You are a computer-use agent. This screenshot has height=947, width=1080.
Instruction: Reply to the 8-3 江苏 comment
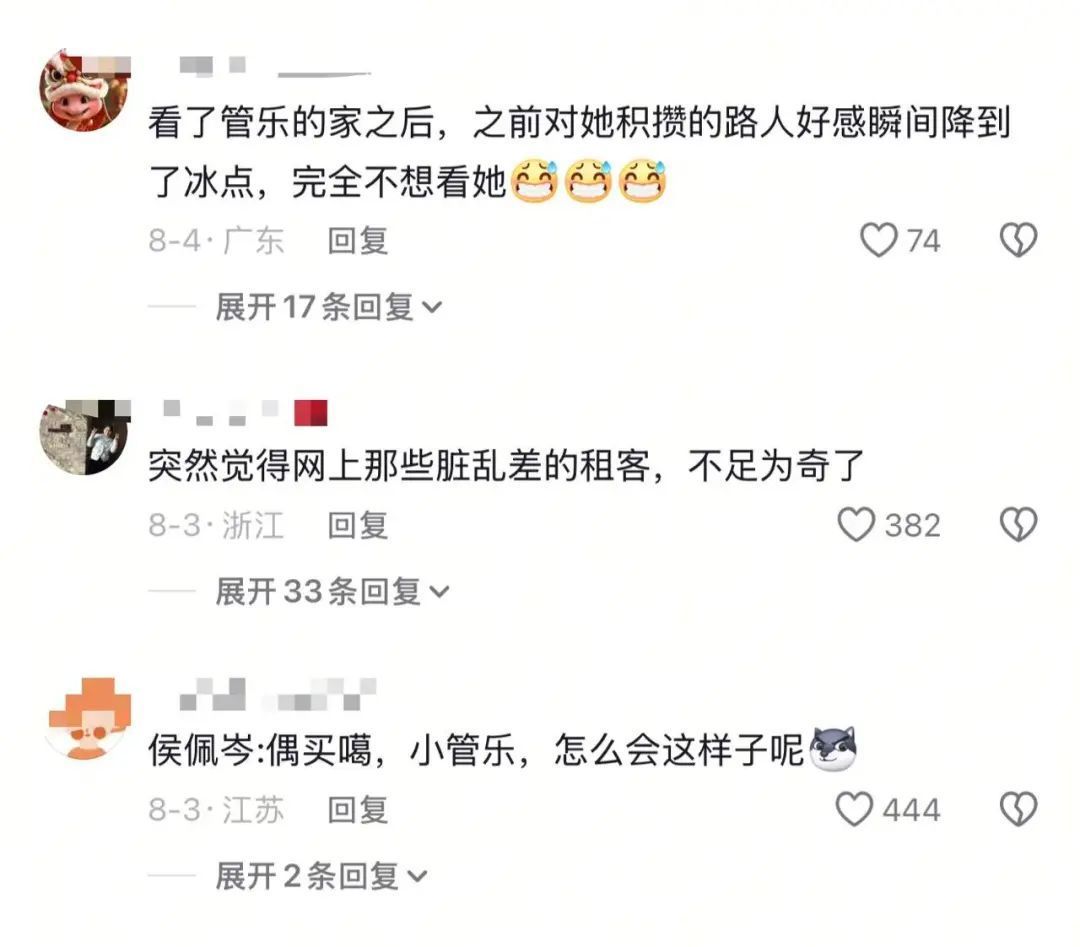(357, 809)
